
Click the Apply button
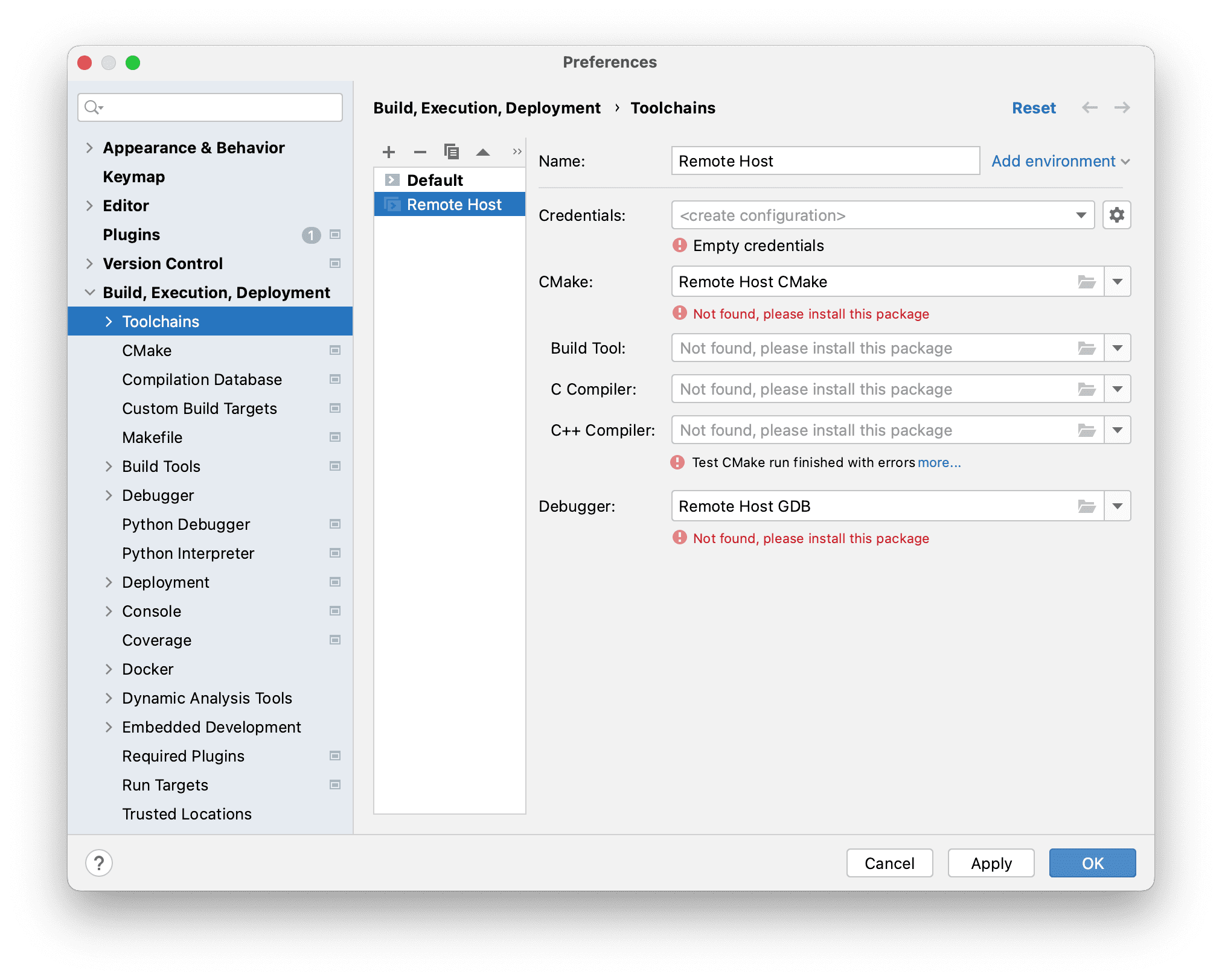coord(991,863)
